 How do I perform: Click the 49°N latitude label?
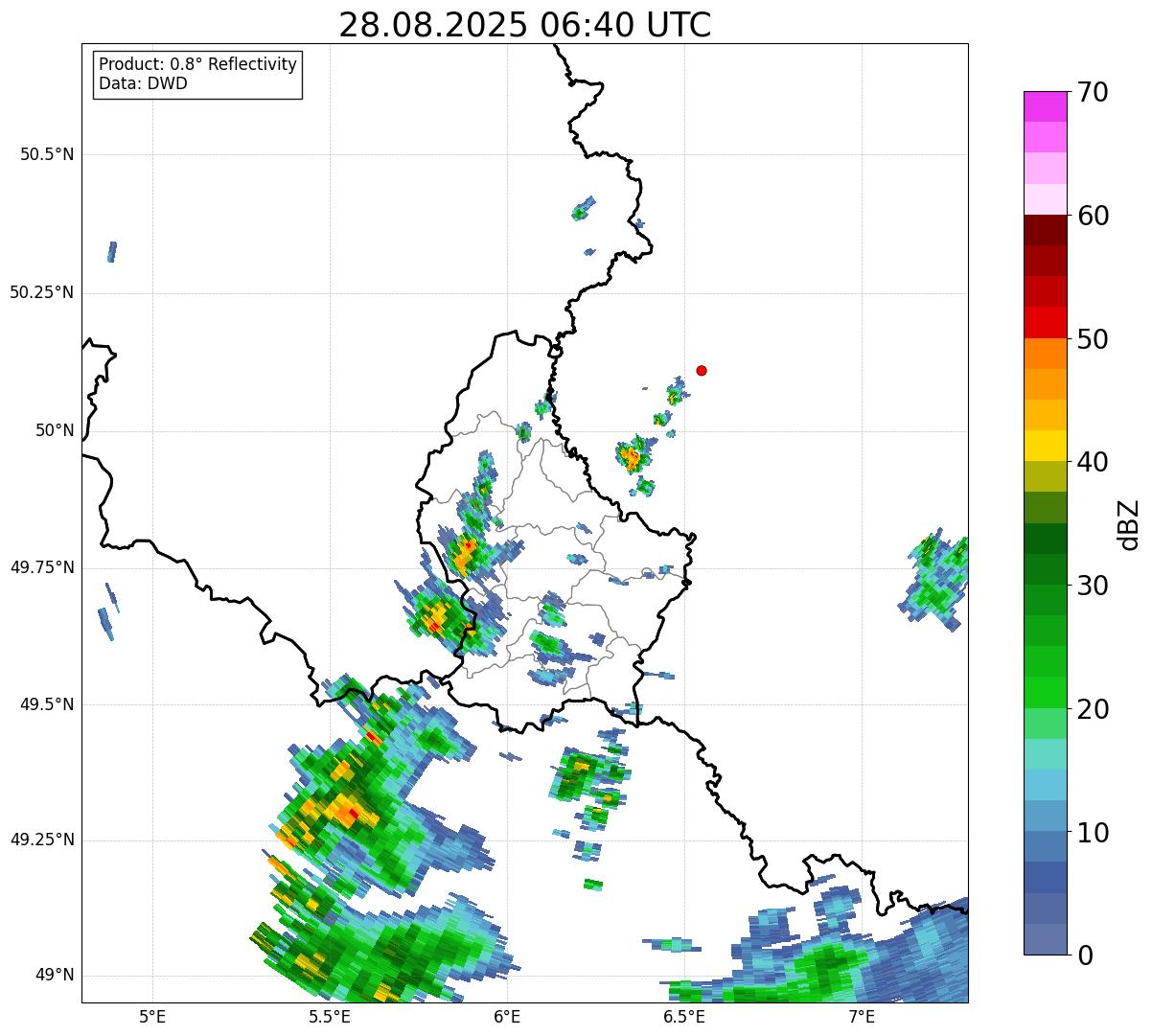point(55,976)
